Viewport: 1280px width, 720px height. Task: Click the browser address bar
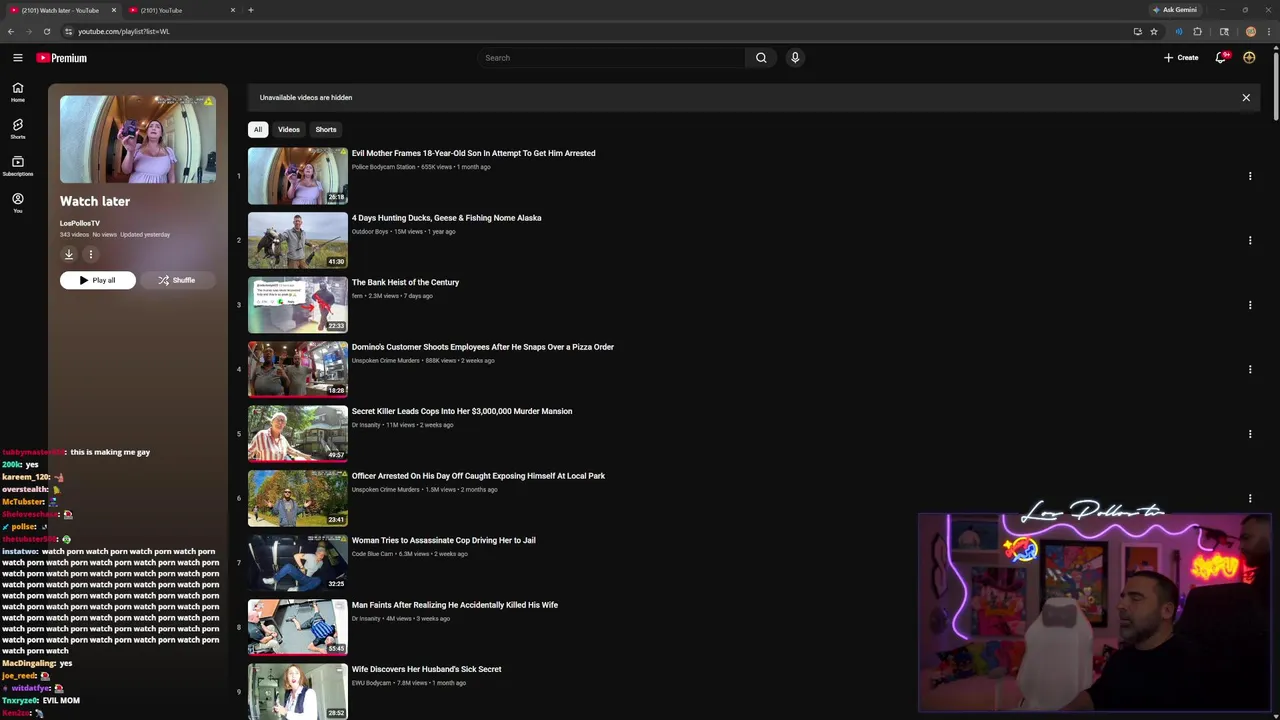pyautogui.click(x=600, y=31)
